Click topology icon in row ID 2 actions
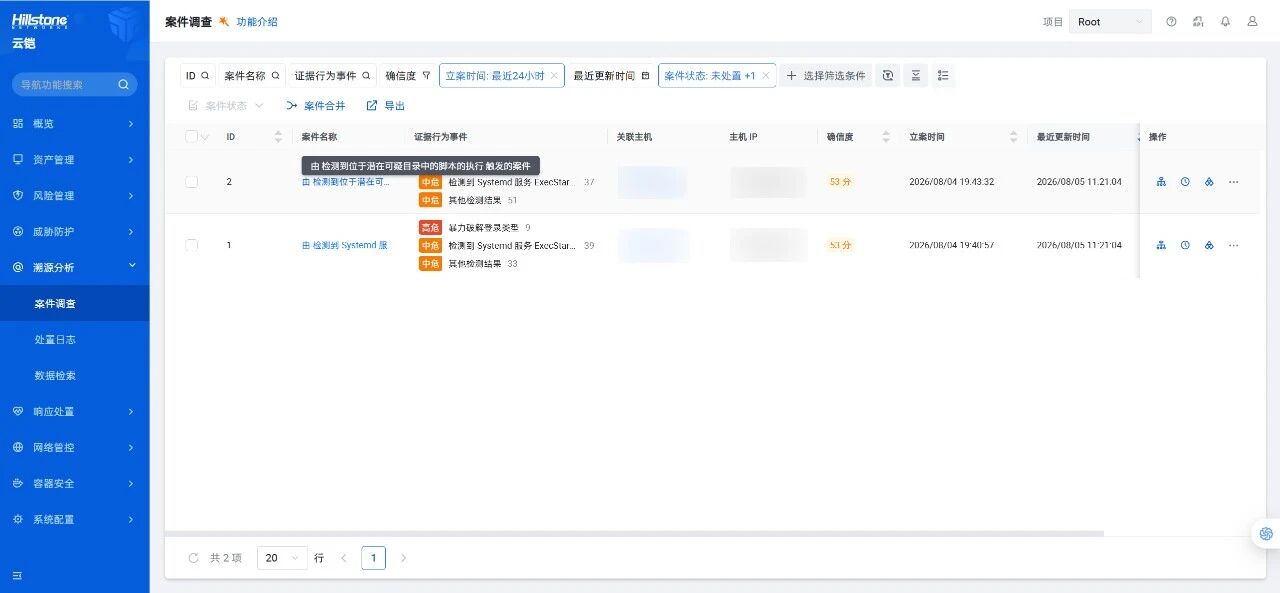Image resolution: width=1280 pixels, height=593 pixels. [x=1161, y=182]
